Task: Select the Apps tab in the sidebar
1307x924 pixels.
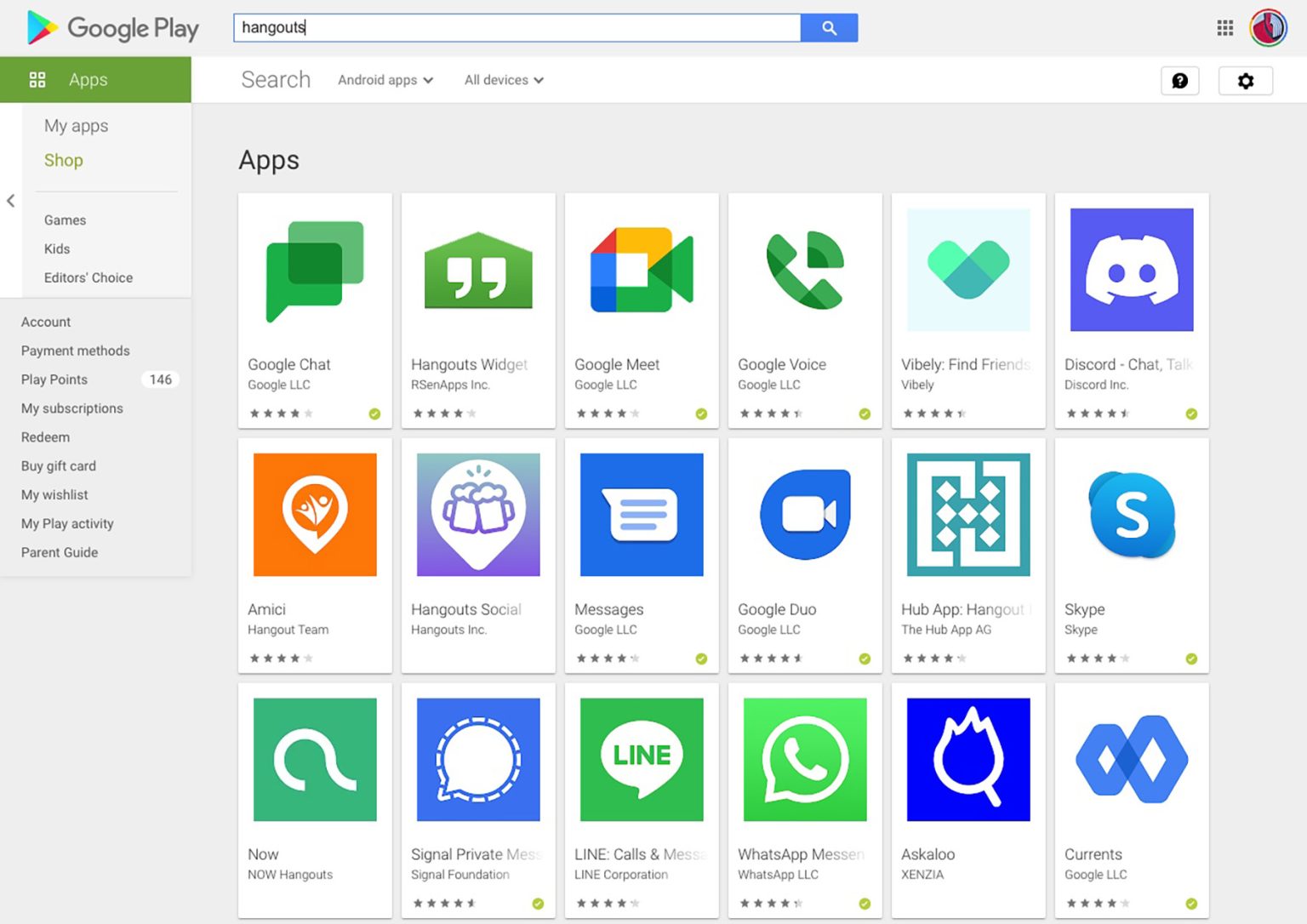Action: pos(88,80)
